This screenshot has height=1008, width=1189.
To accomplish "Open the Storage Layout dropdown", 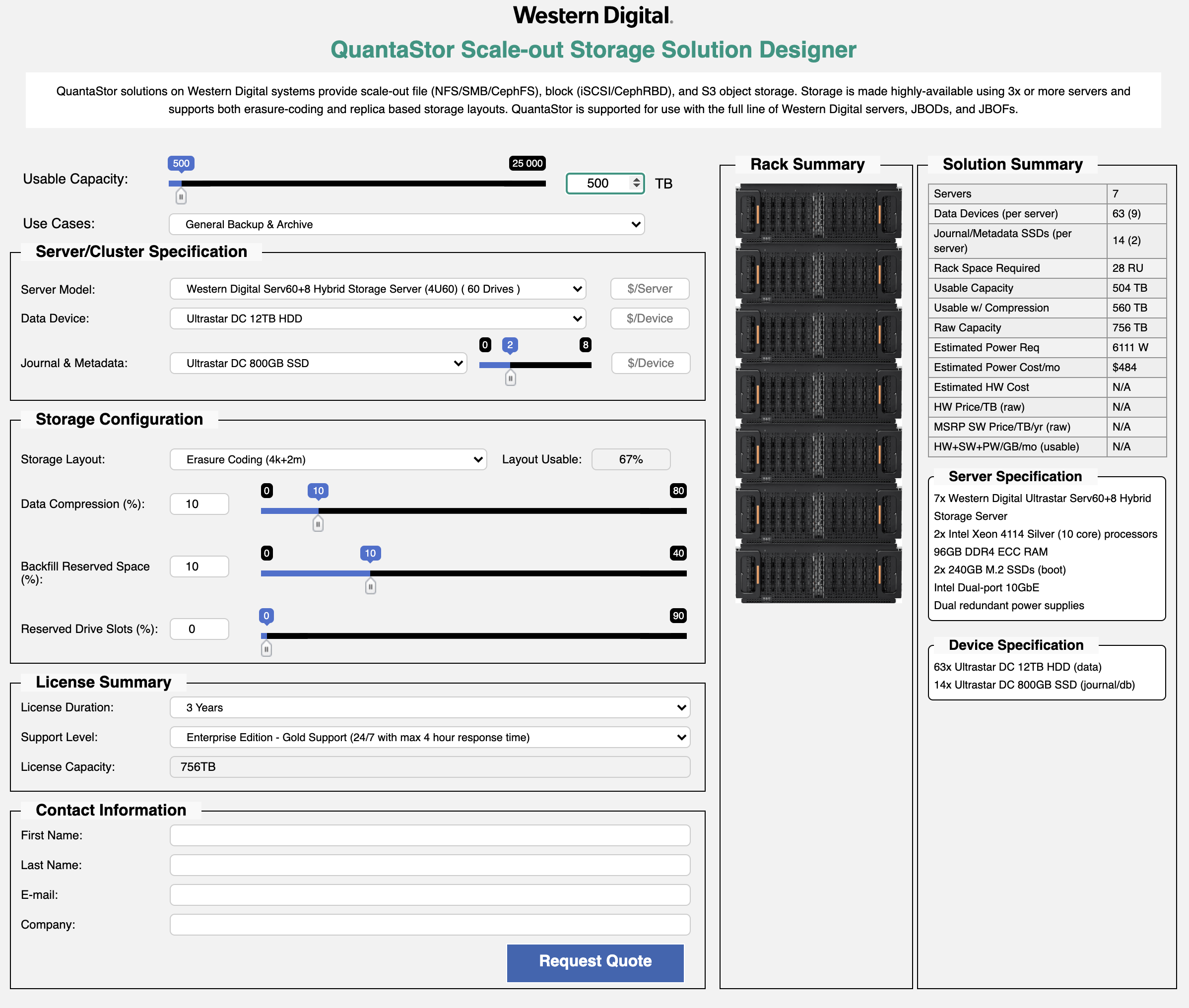I will [328, 459].
